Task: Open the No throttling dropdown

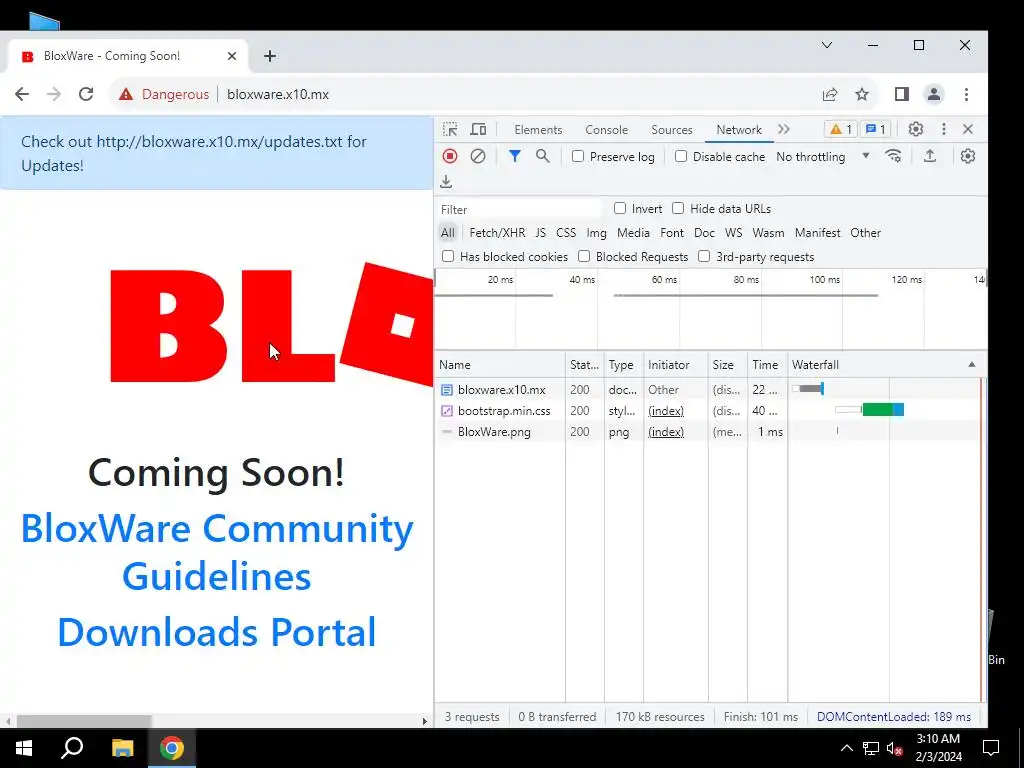Action: pos(823,157)
